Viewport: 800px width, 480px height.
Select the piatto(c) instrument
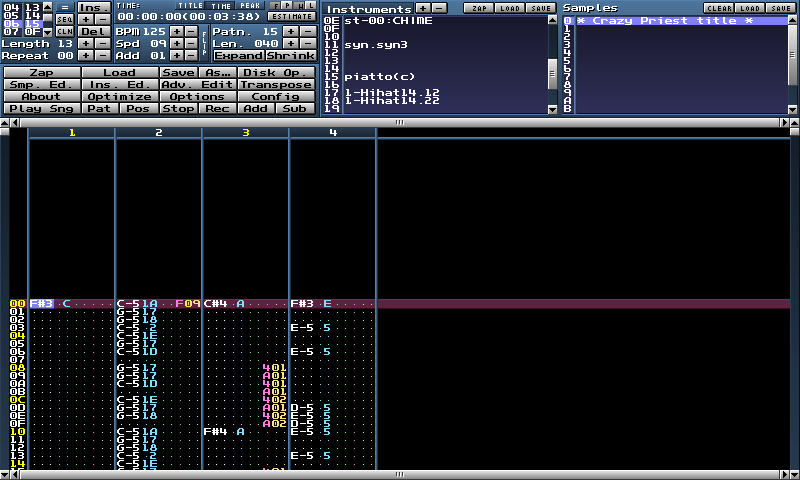point(379,77)
